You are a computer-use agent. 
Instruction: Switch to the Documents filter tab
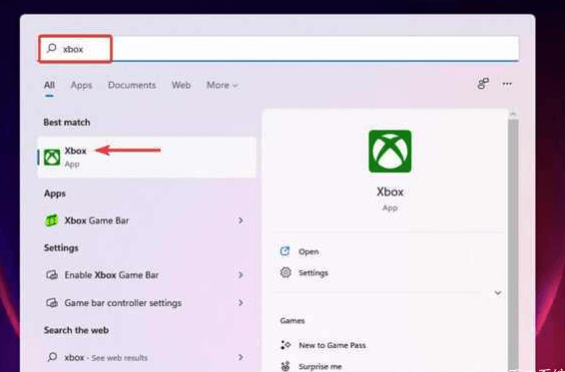(x=132, y=85)
